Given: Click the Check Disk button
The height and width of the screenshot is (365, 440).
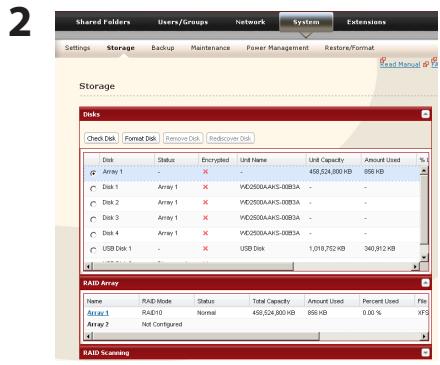Looking at the screenshot, I should (101, 138).
